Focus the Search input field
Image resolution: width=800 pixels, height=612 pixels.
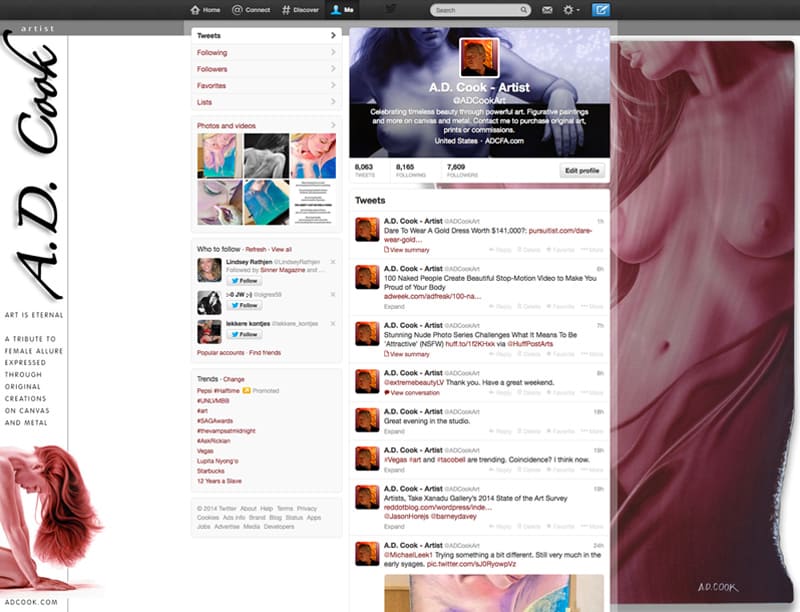coord(480,10)
